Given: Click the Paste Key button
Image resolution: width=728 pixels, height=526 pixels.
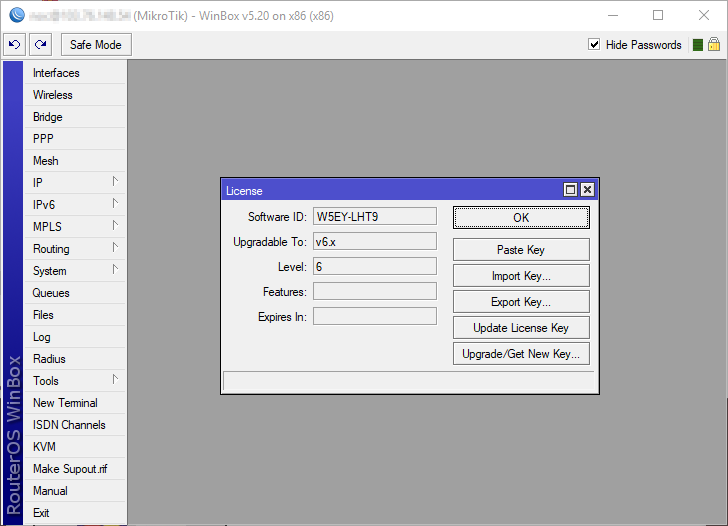Looking at the screenshot, I should coord(521,250).
